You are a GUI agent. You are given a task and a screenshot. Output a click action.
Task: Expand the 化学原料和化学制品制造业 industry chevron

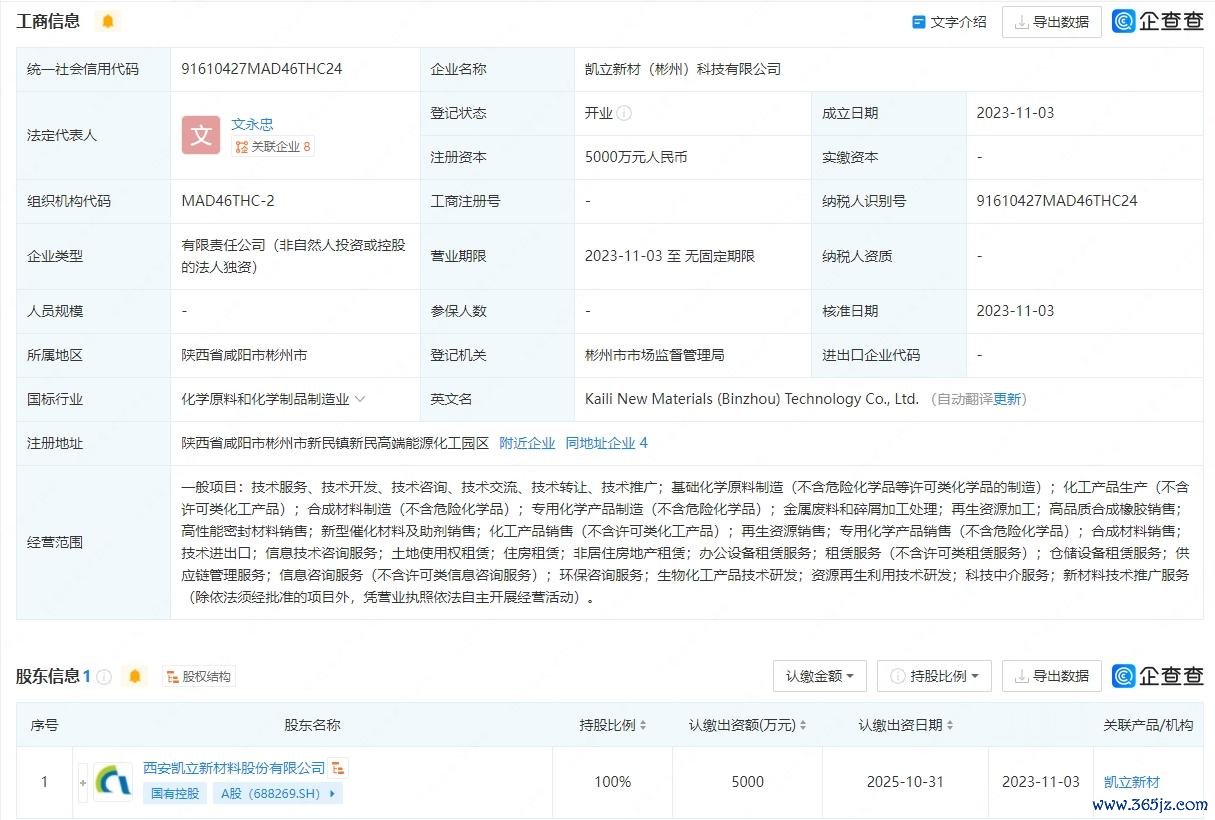(360, 399)
